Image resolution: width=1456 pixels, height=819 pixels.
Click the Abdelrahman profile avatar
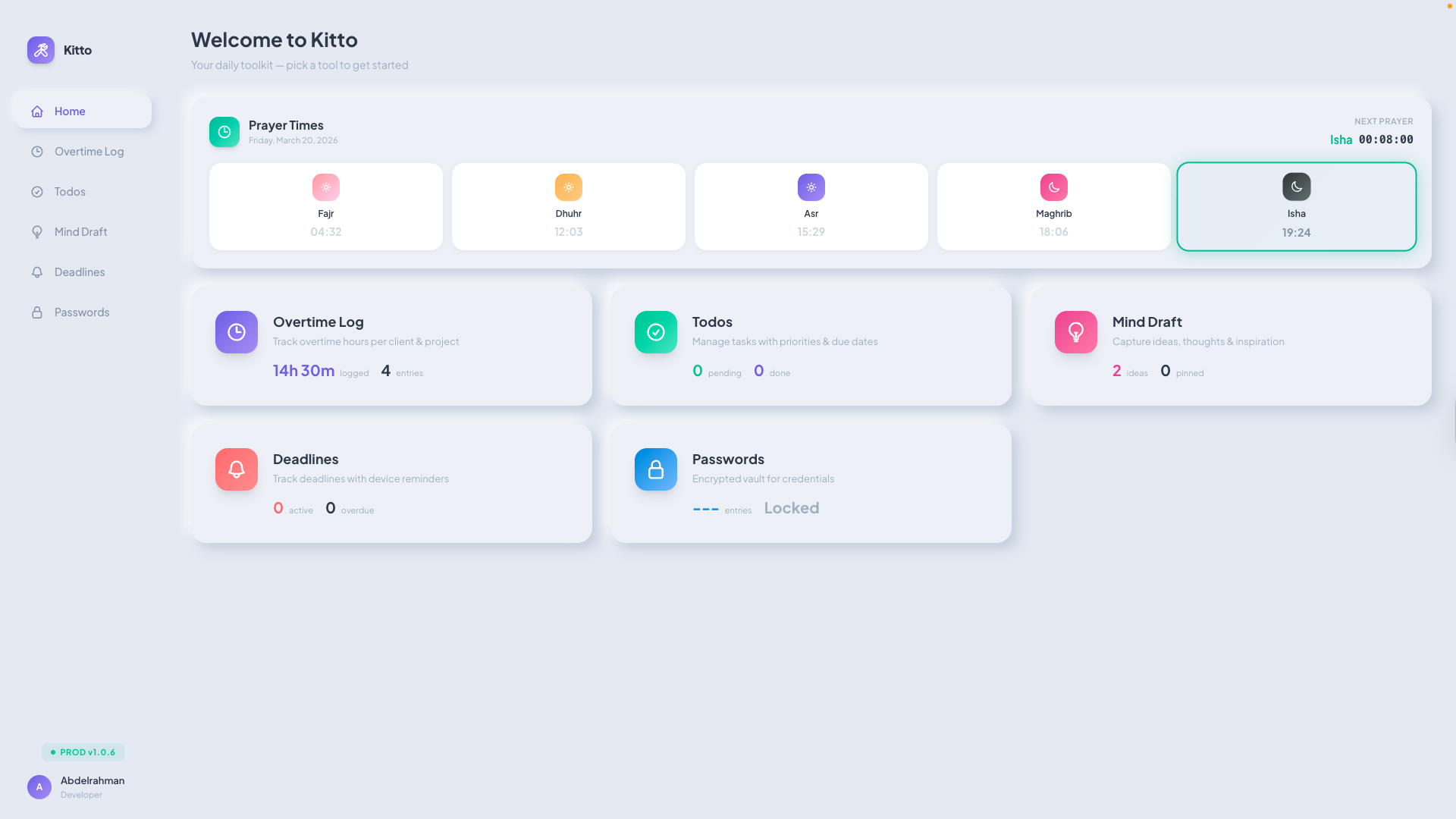coord(39,787)
